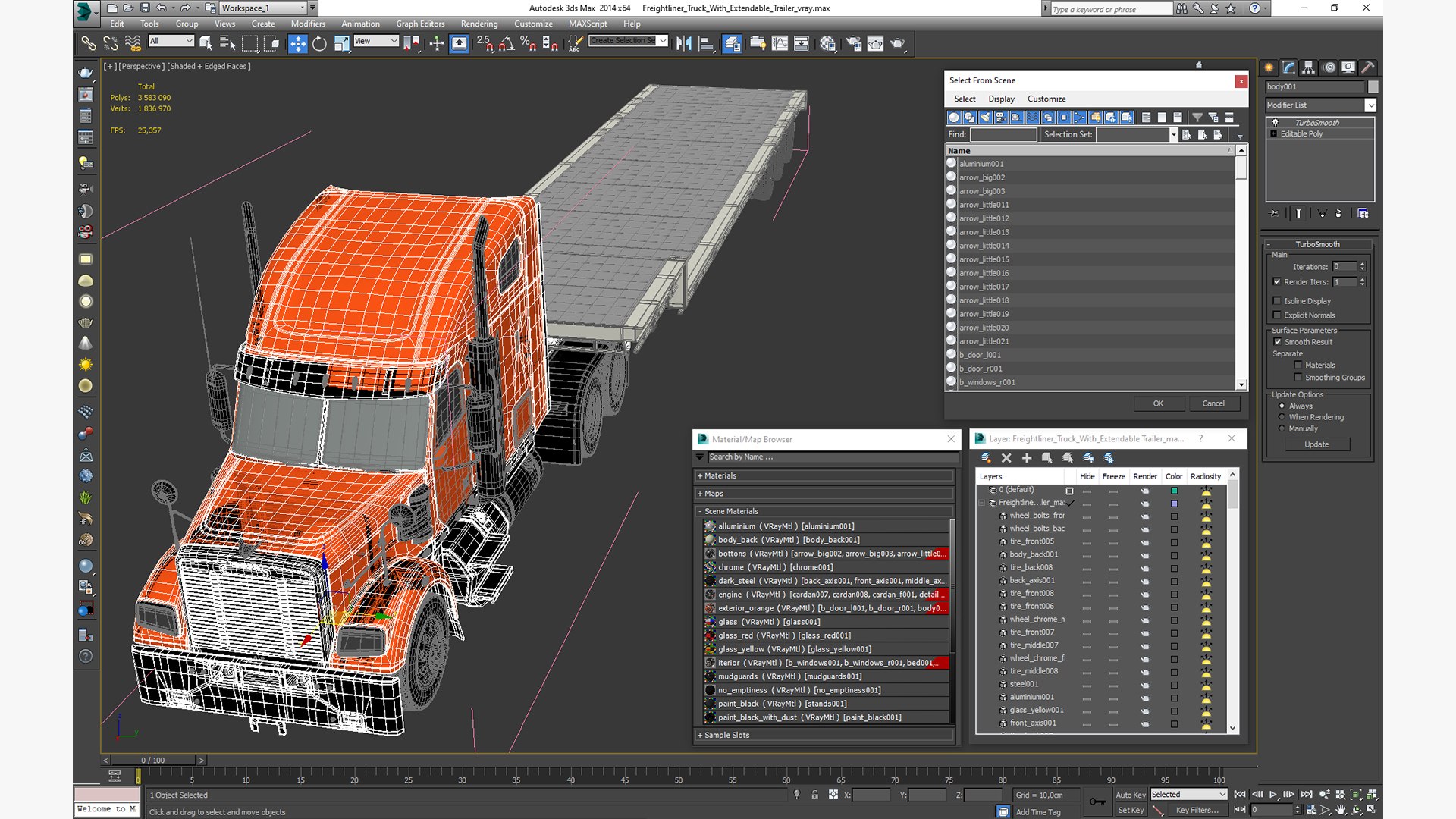The height and width of the screenshot is (819, 1456).
Task: Open the Workspace_1 dropdown
Action: tap(302, 8)
